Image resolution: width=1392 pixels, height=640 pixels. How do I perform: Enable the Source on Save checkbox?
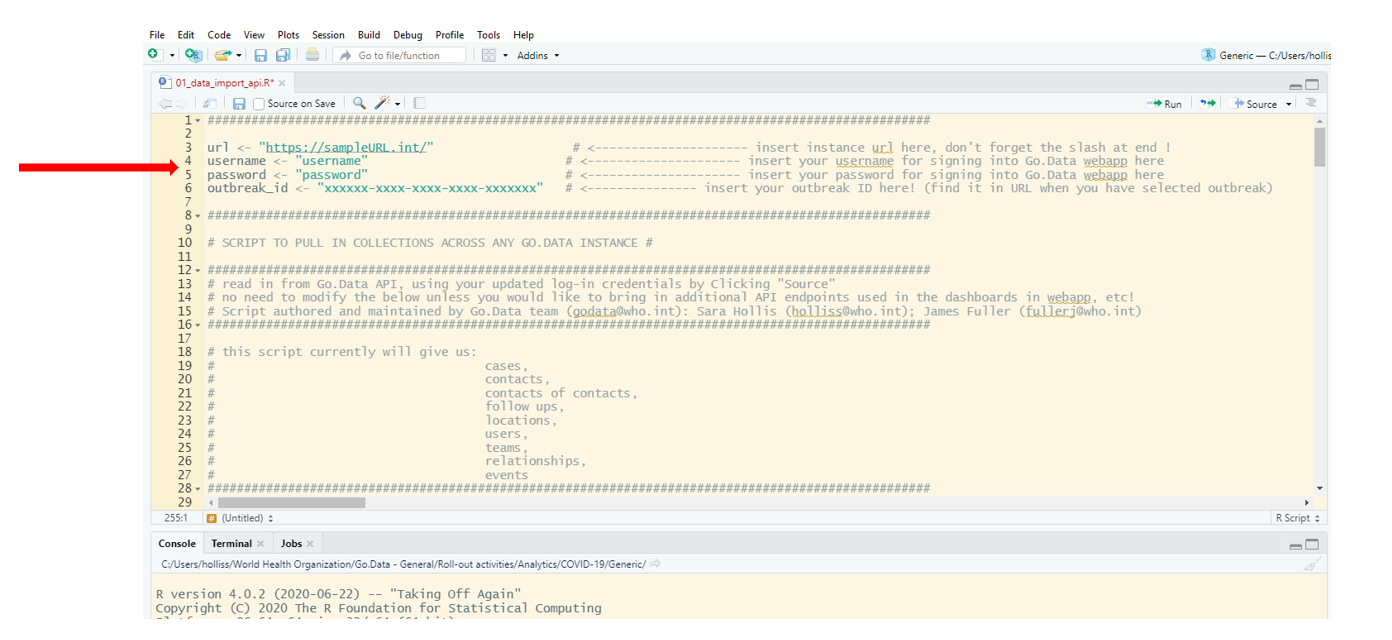point(259,104)
